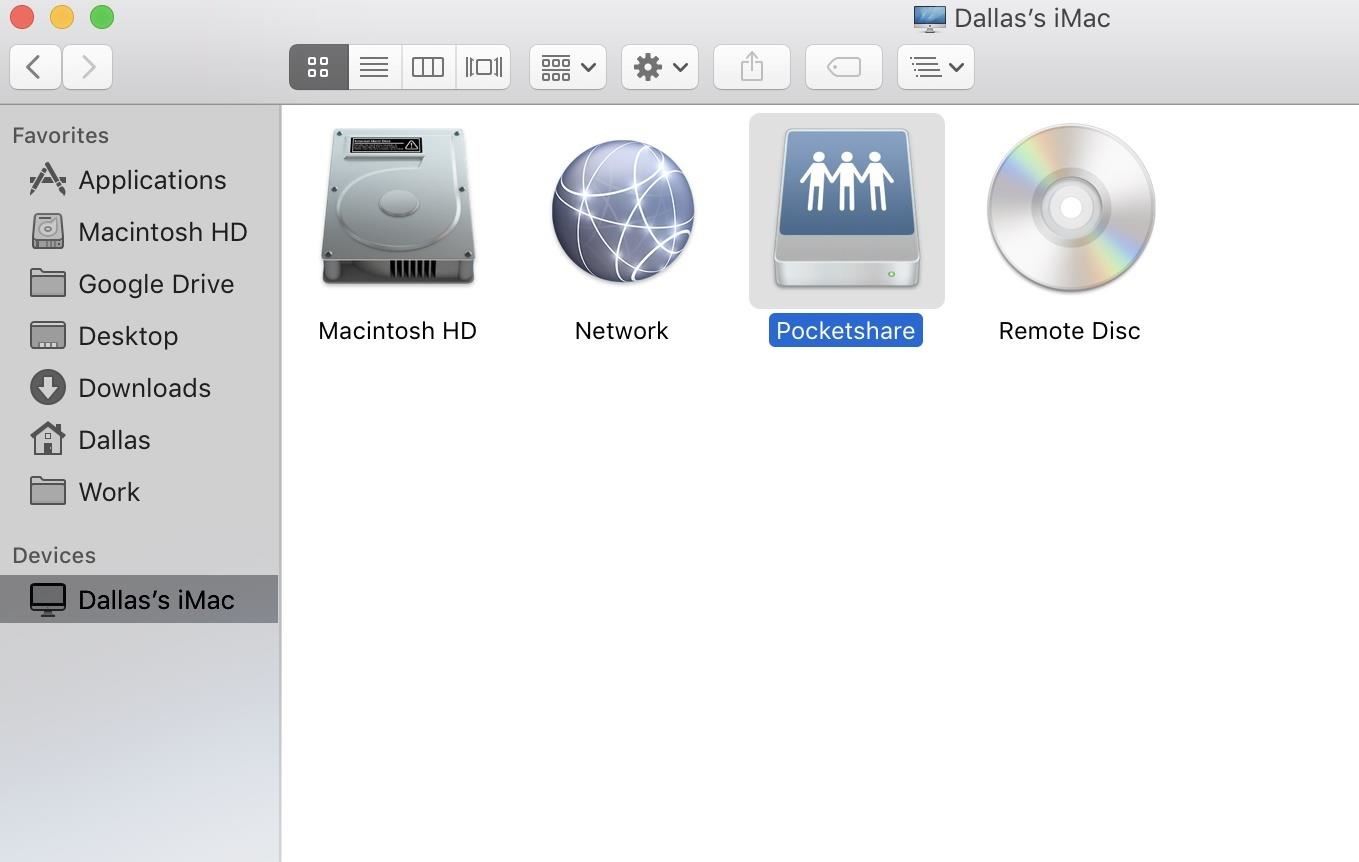Viewport: 1359px width, 862px height.
Task: Select the Remote Disc icon
Action: (1070, 208)
